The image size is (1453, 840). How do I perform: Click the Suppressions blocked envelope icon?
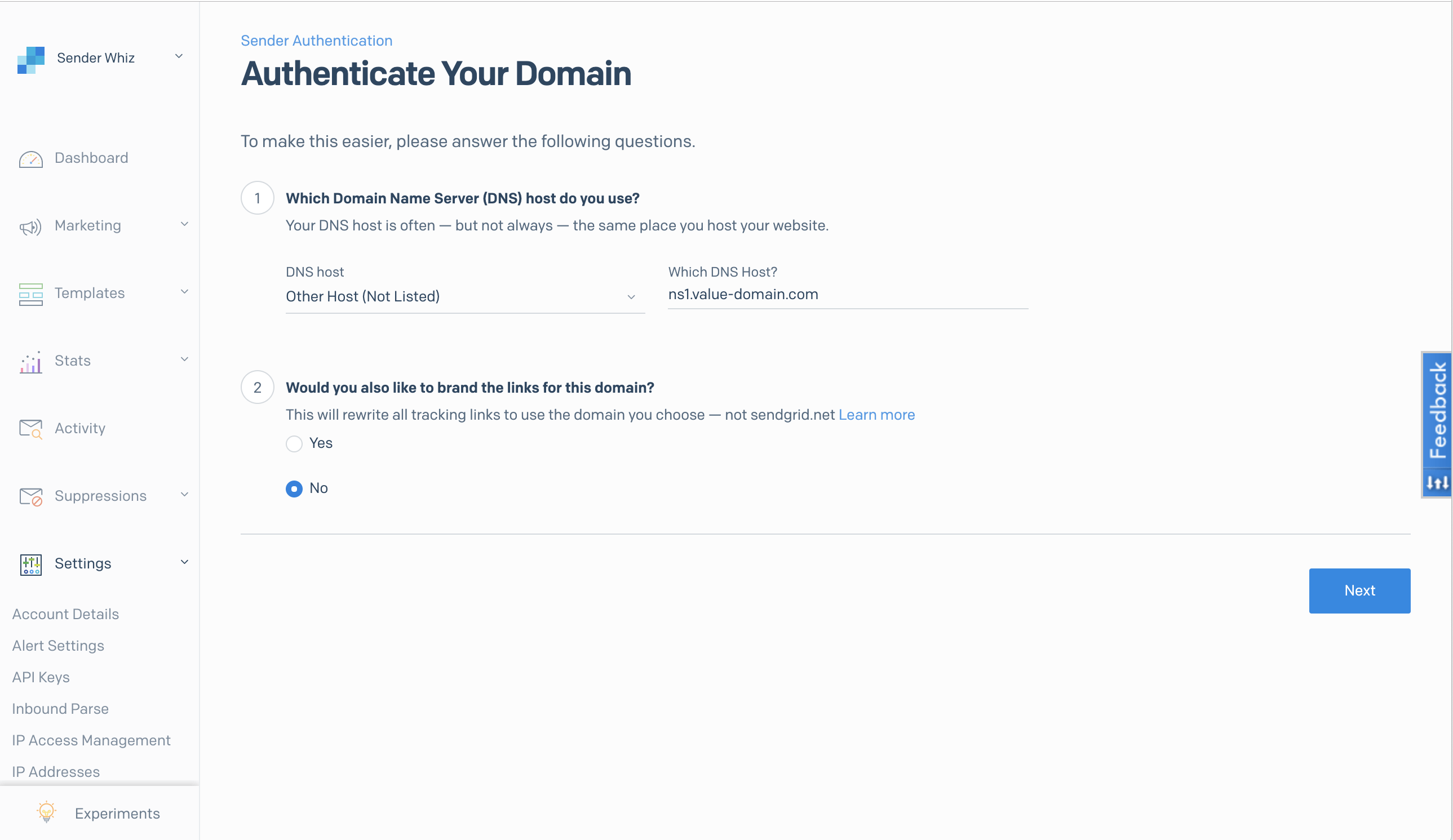[x=30, y=497]
